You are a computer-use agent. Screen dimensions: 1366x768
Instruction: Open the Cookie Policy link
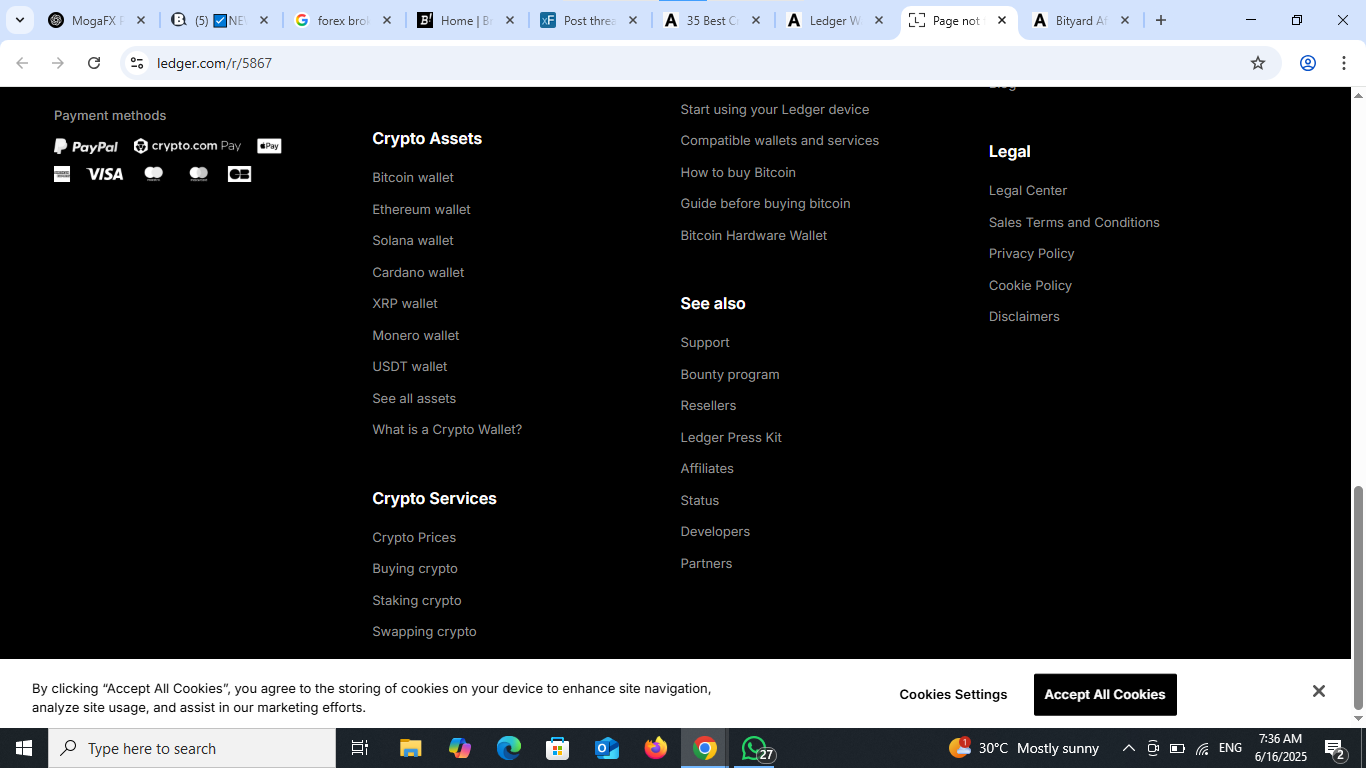click(1030, 285)
